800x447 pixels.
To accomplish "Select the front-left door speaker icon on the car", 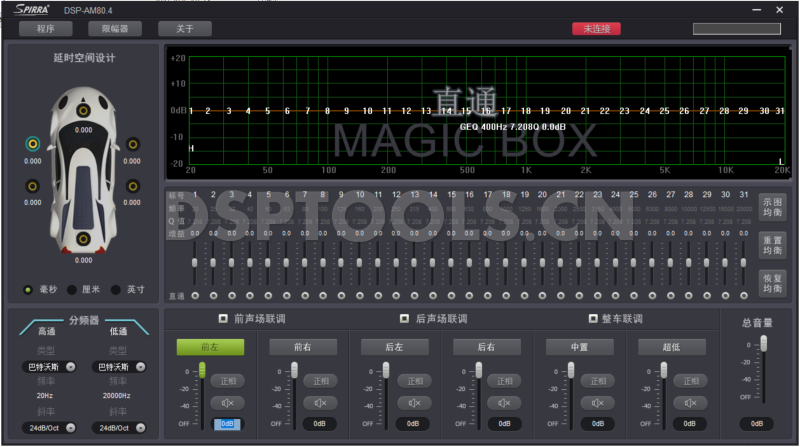I will [33, 144].
